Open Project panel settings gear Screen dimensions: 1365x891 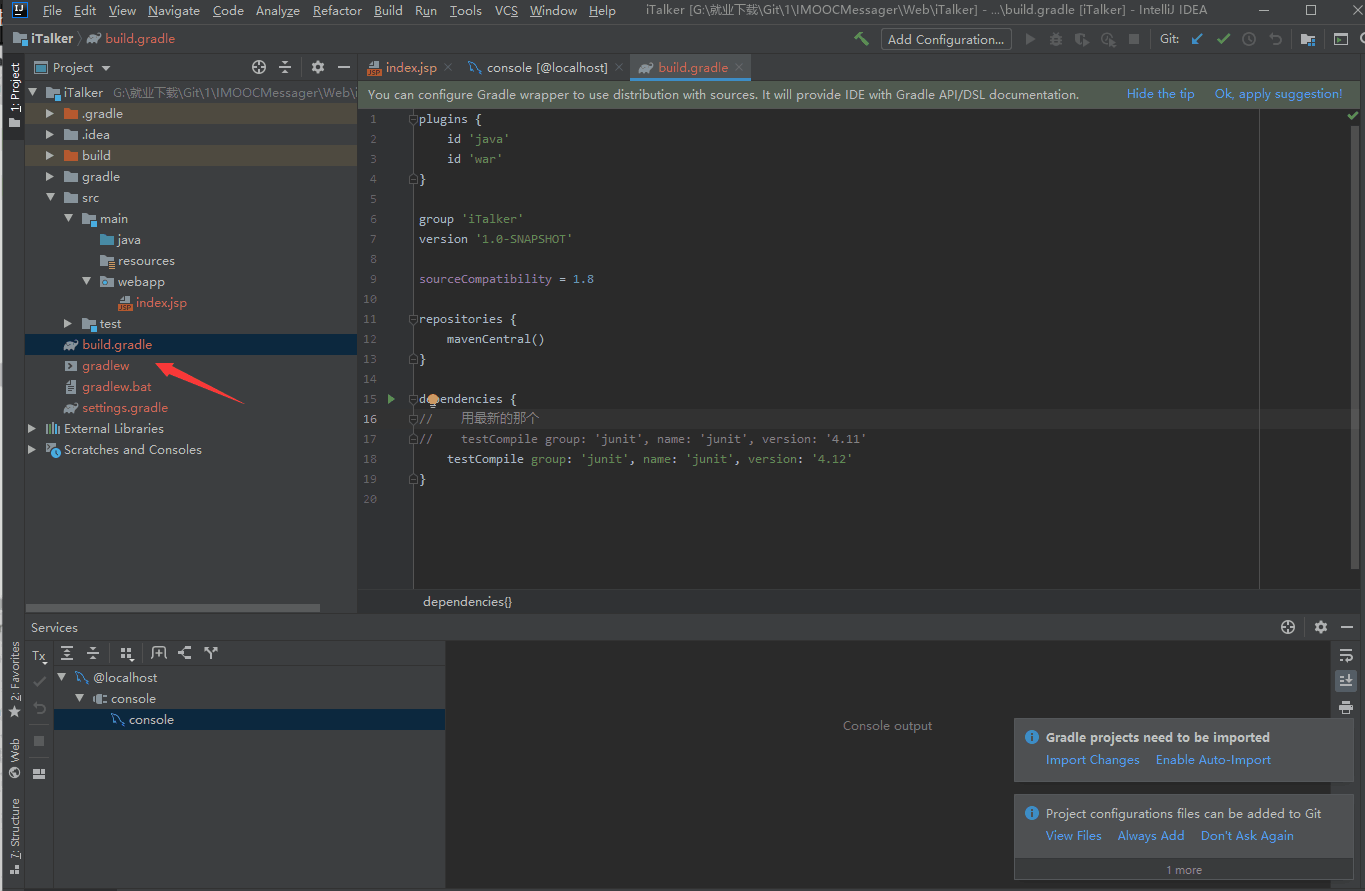tap(318, 67)
